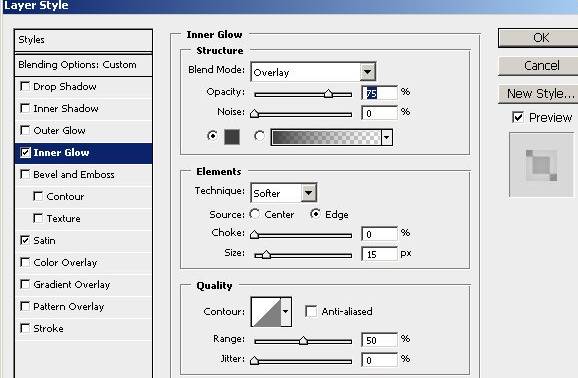Open the Contour curve picker thumbnail
This screenshot has height=378, width=578.
266,312
